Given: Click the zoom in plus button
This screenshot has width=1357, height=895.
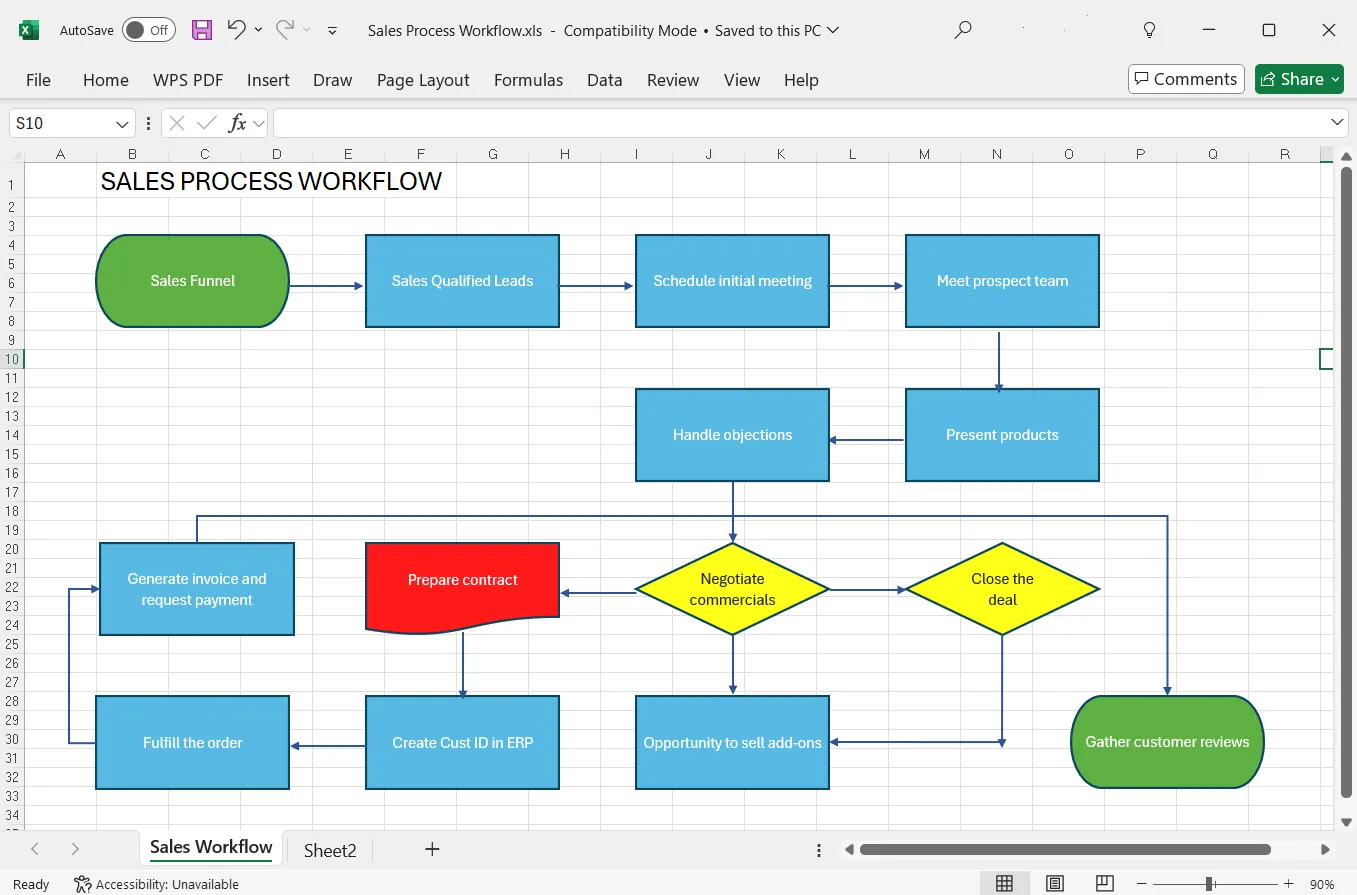Looking at the screenshot, I should [1289, 884].
